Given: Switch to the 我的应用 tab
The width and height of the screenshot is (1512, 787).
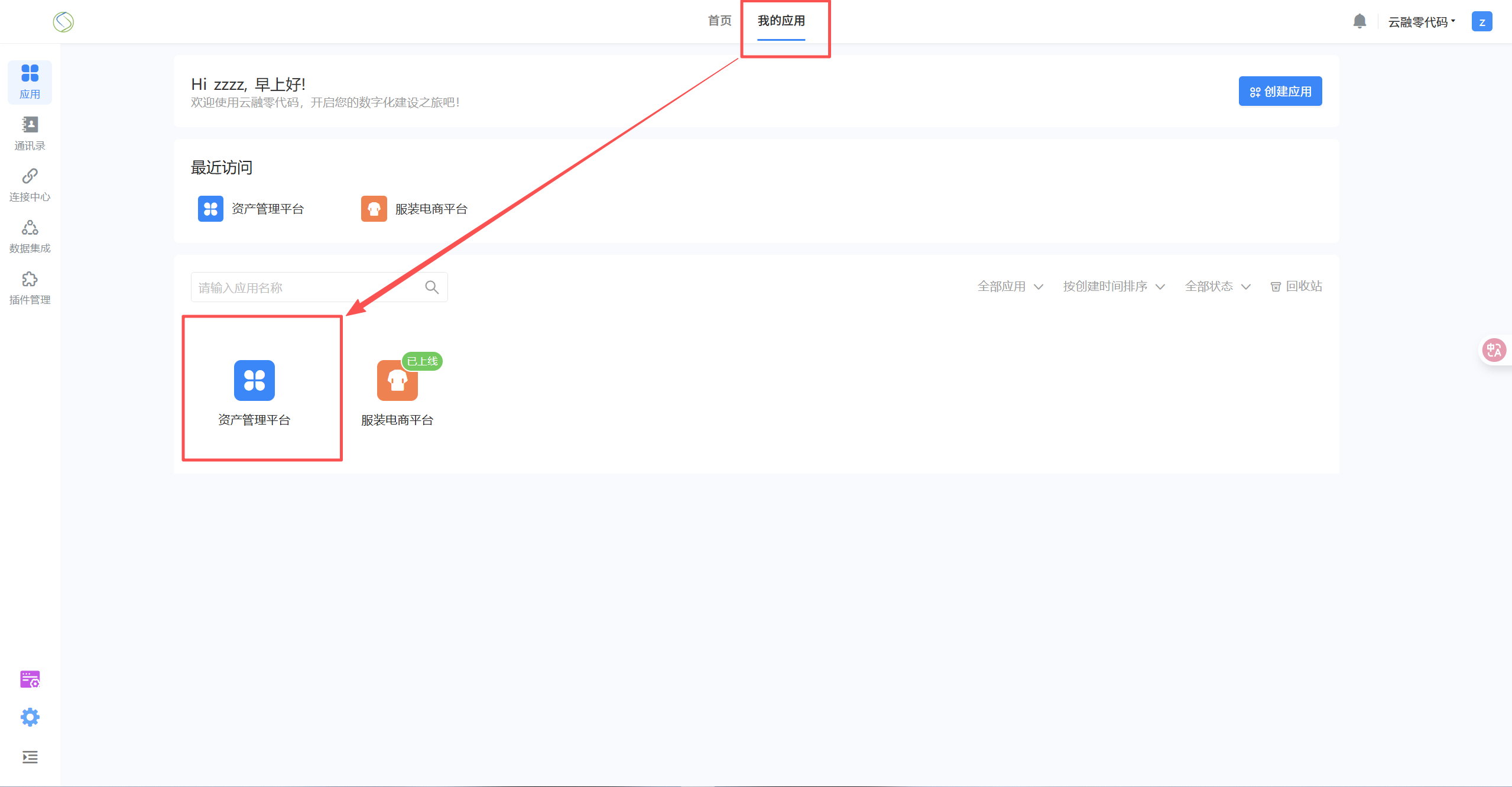Looking at the screenshot, I should [781, 21].
